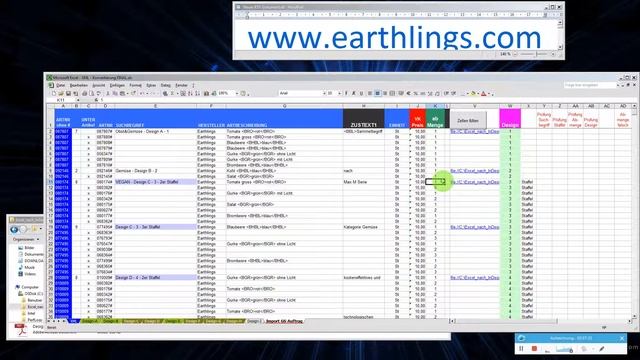The image size is (640, 360).
Task: Click the Cut icon in Excel toolbar
Action: 107,93
